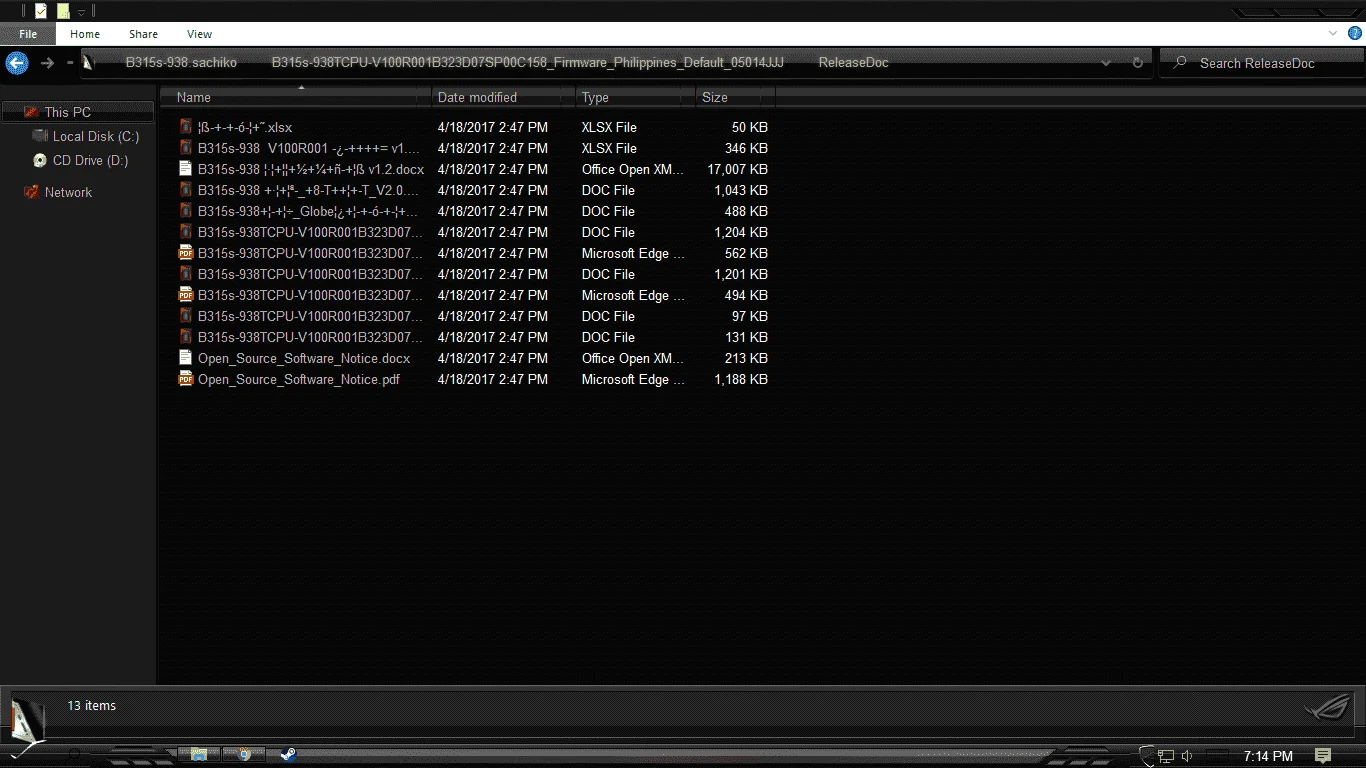Select Open_Source_Software_Notice.docx file name
Image resolution: width=1366 pixels, height=768 pixels.
click(x=304, y=358)
